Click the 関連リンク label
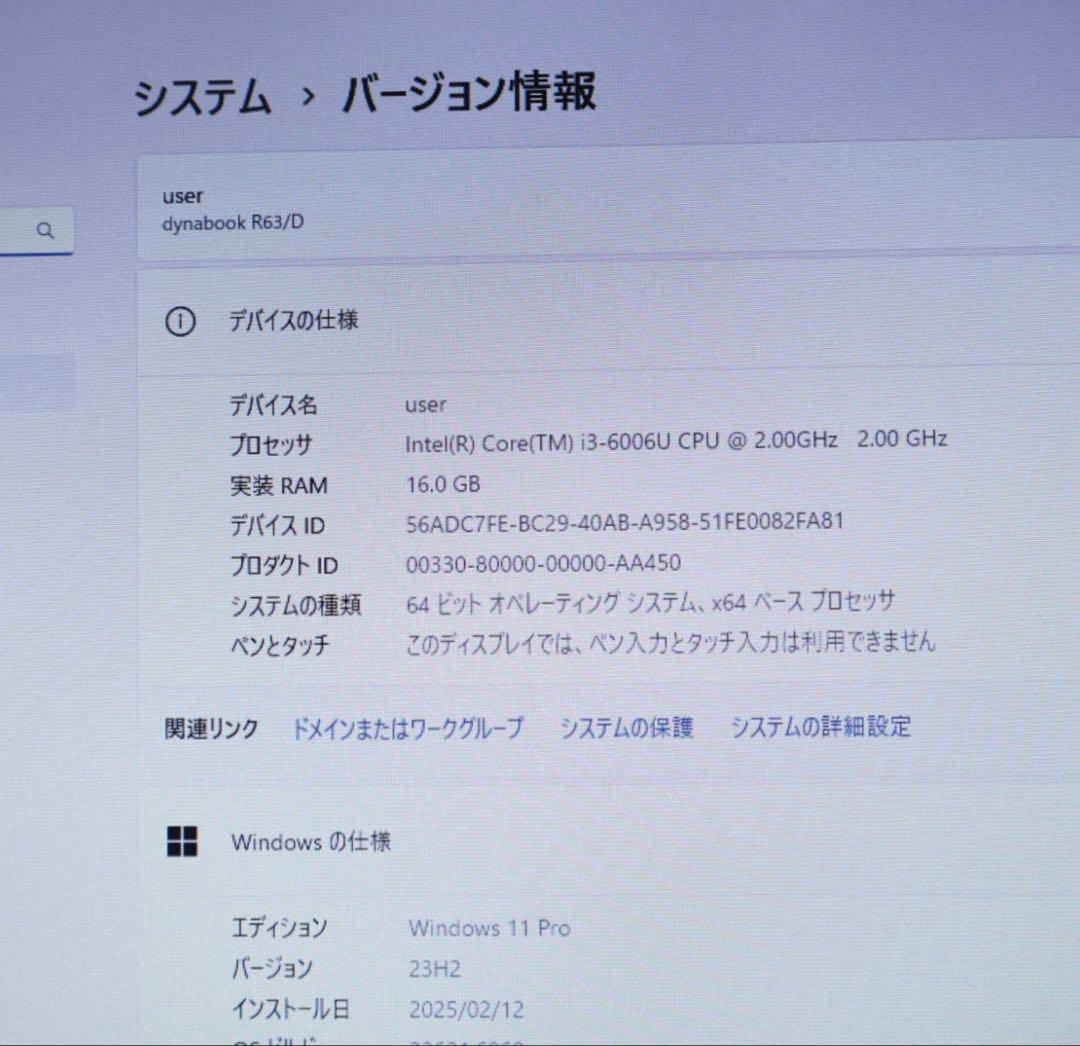This screenshot has width=1080, height=1046. (x=211, y=729)
